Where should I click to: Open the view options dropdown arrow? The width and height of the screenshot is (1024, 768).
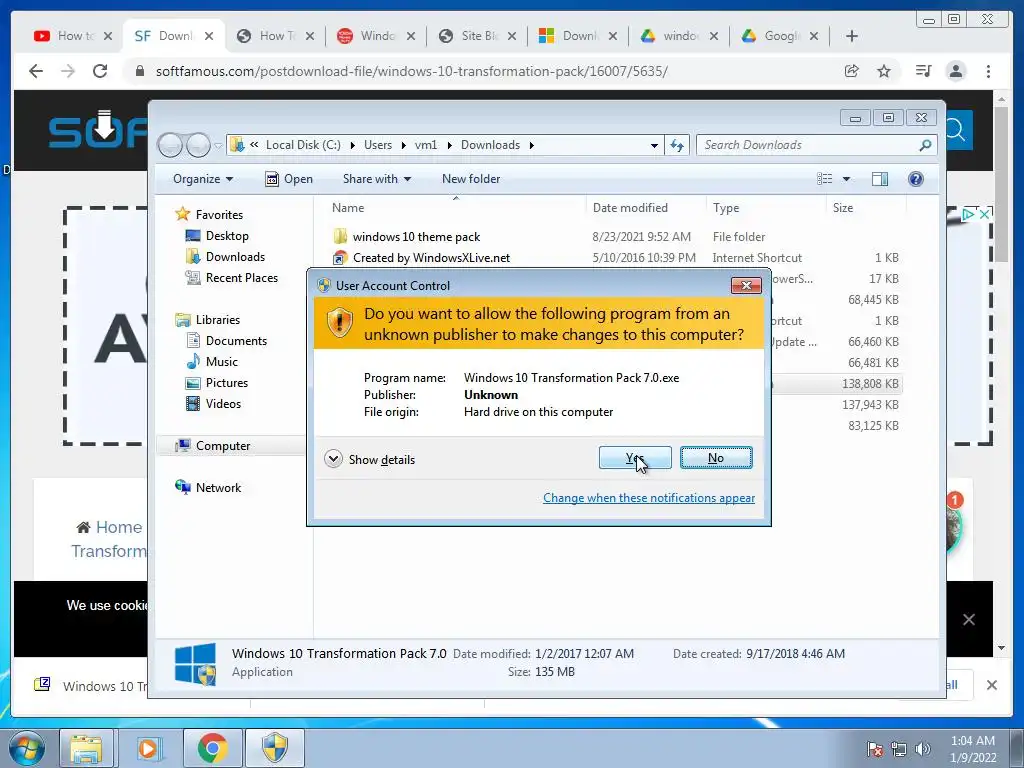846,179
